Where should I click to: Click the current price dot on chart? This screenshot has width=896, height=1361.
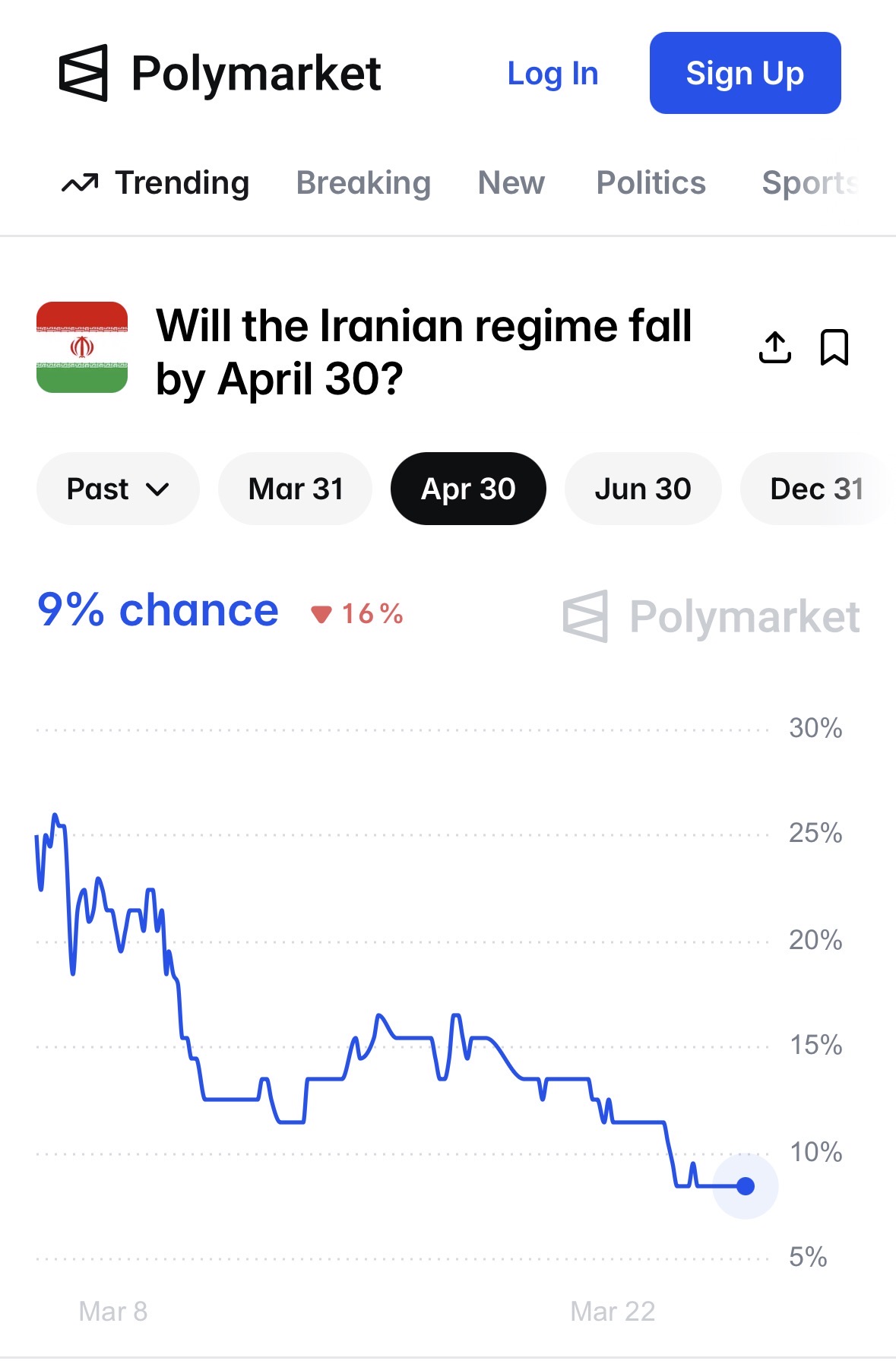pos(746,1185)
